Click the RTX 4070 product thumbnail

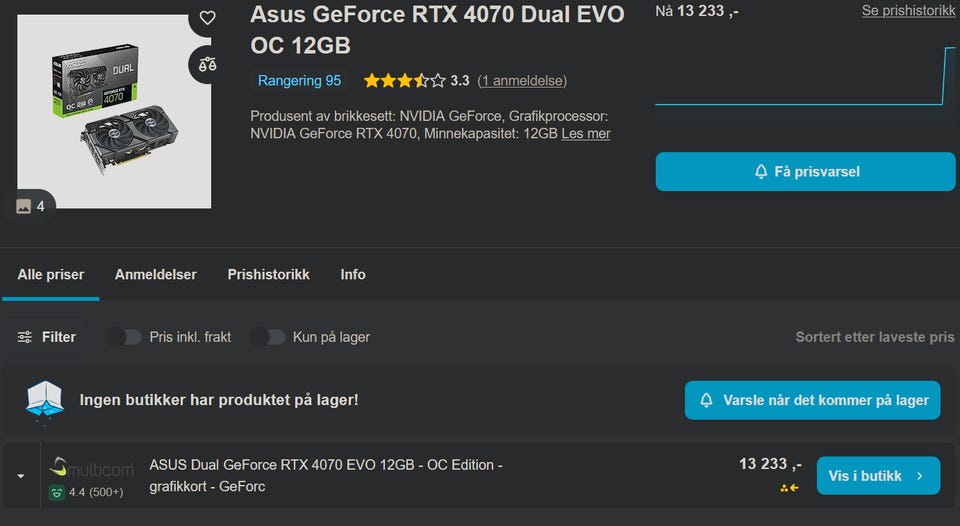(x=114, y=111)
